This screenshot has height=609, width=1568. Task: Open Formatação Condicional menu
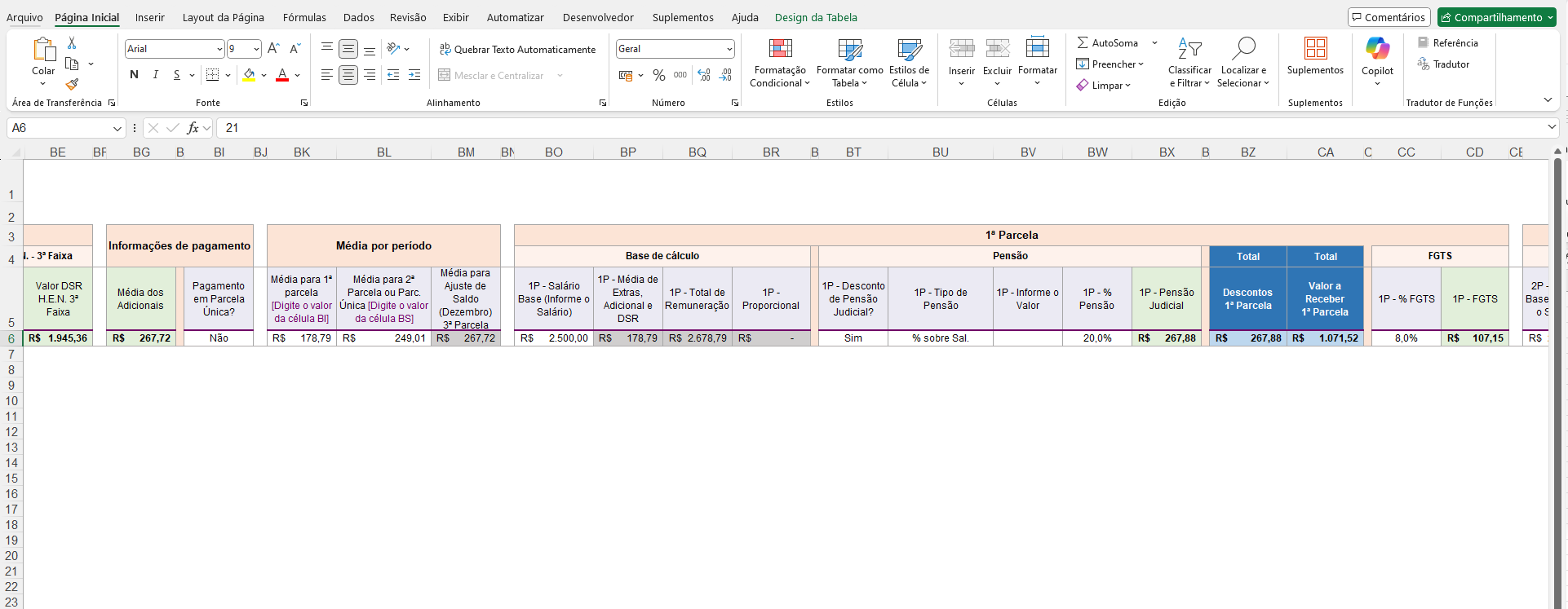tap(780, 62)
